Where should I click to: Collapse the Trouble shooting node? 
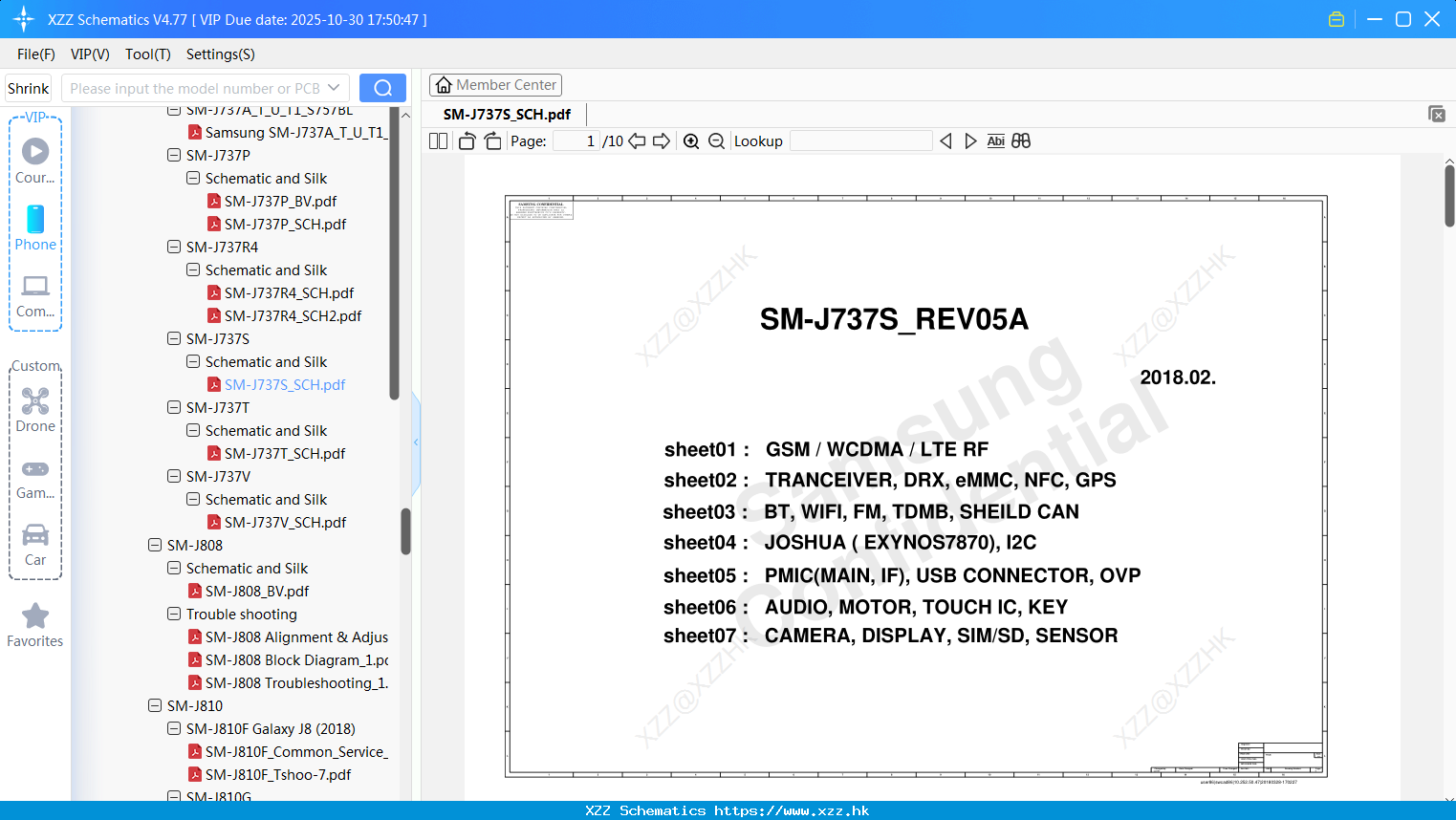(174, 614)
